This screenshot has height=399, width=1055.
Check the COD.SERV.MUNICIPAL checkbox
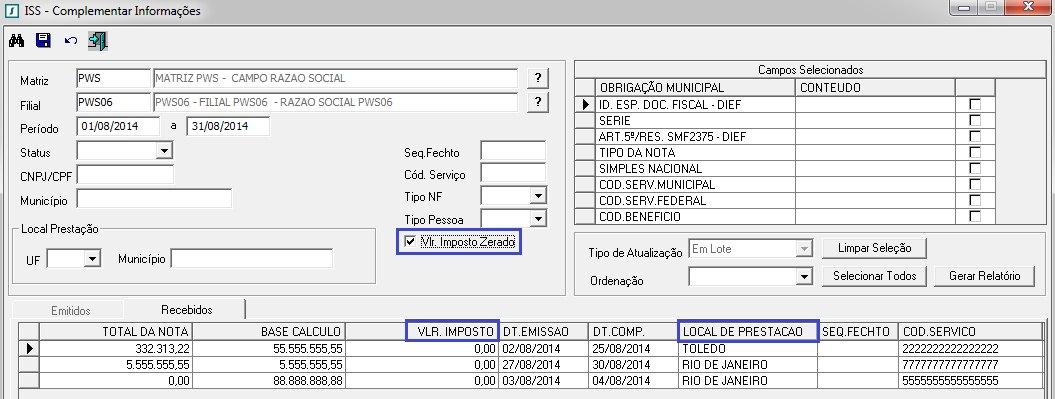point(974,184)
